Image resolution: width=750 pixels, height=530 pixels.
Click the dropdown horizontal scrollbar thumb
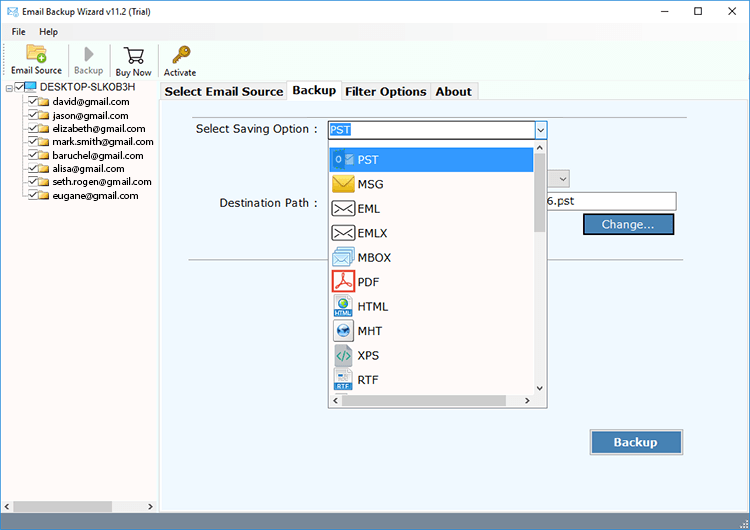coord(424,400)
